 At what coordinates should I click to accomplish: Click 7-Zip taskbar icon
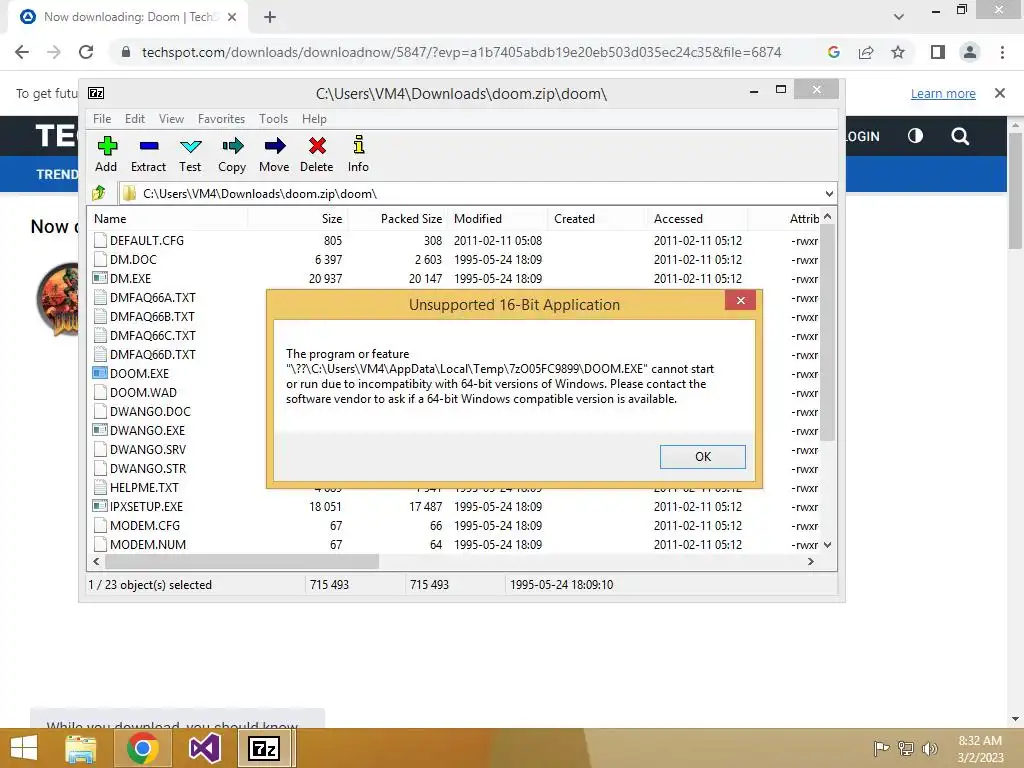264,748
